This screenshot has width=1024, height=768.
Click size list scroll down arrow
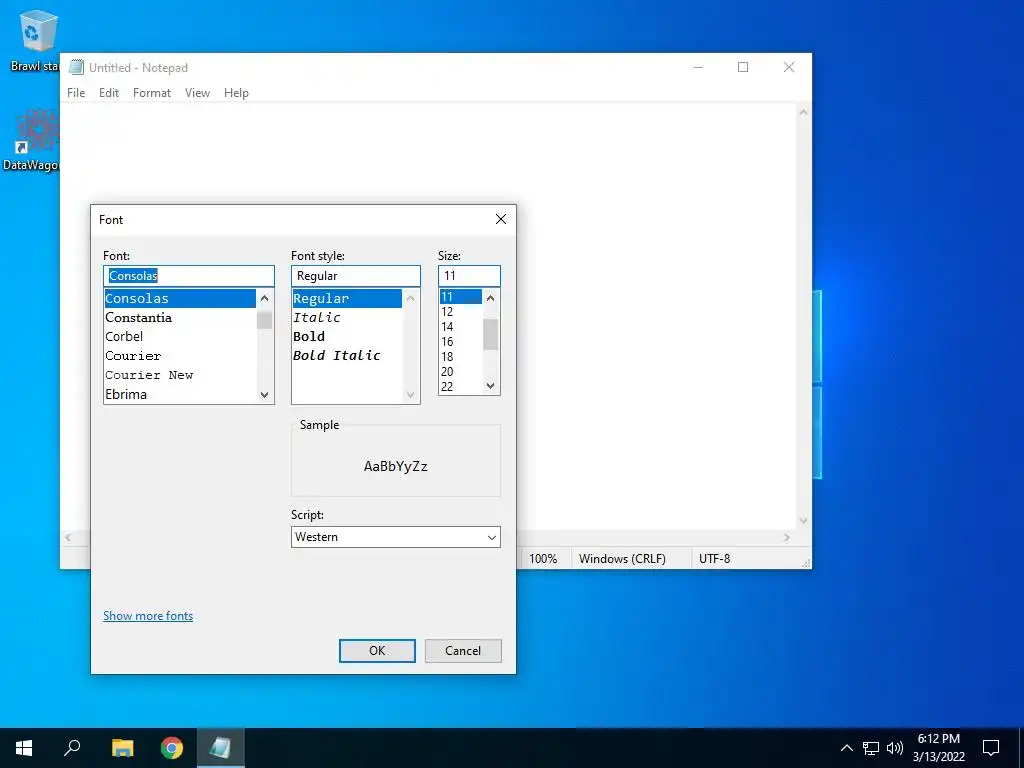(491, 386)
